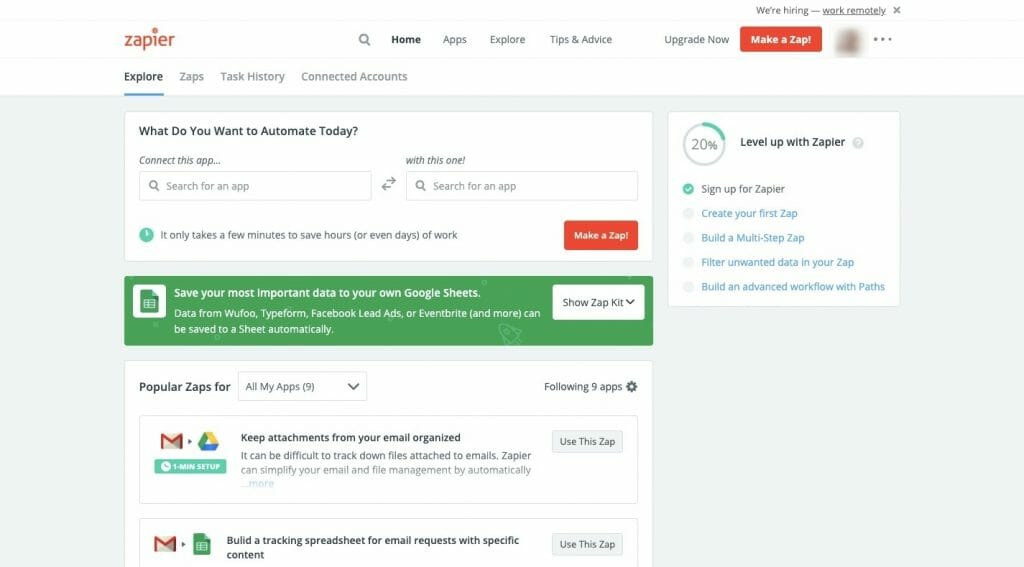The height and width of the screenshot is (567, 1024).
Task: Click Make a Zap! in automate card
Action: (601, 235)
